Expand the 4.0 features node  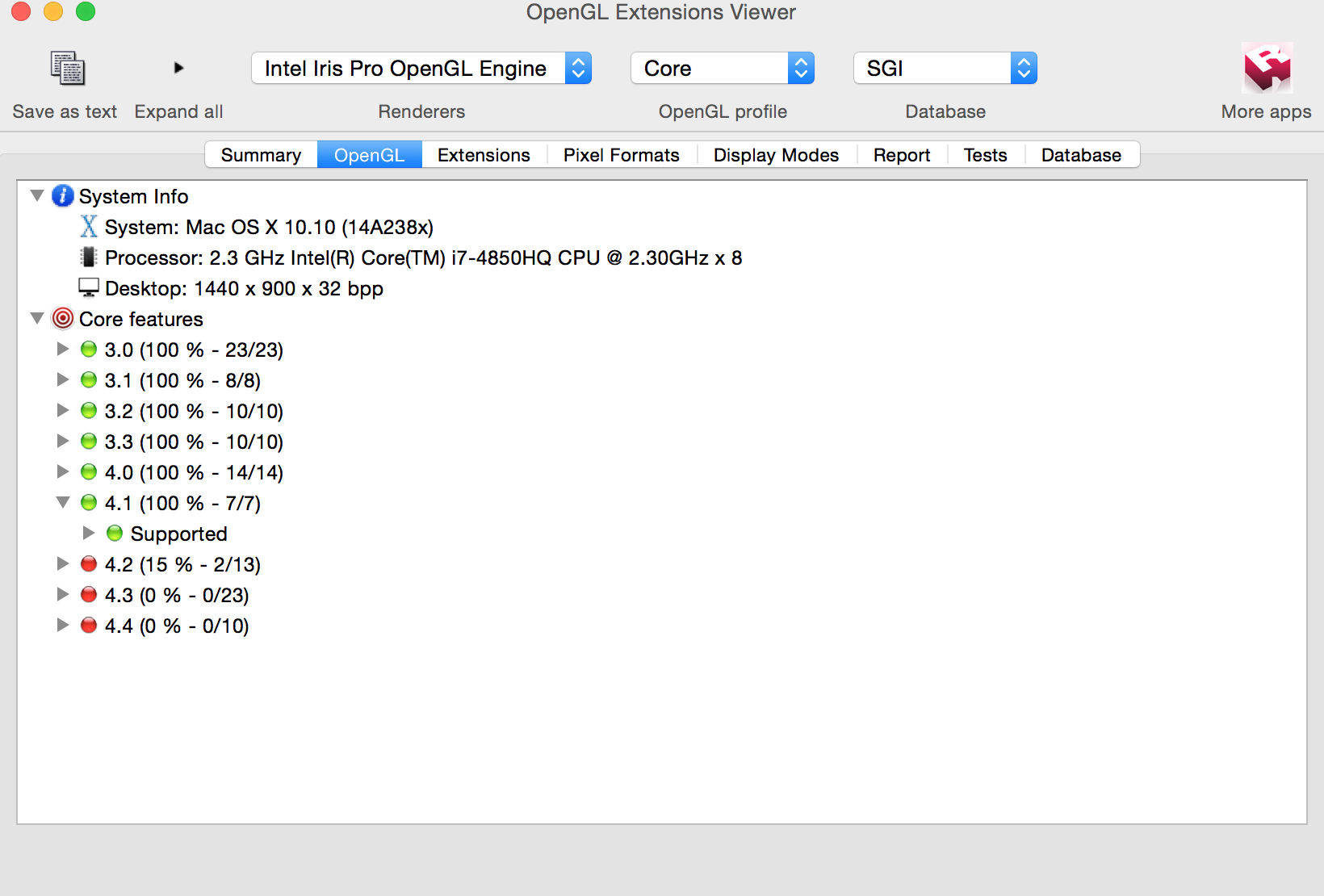click(x=63, y=472)
